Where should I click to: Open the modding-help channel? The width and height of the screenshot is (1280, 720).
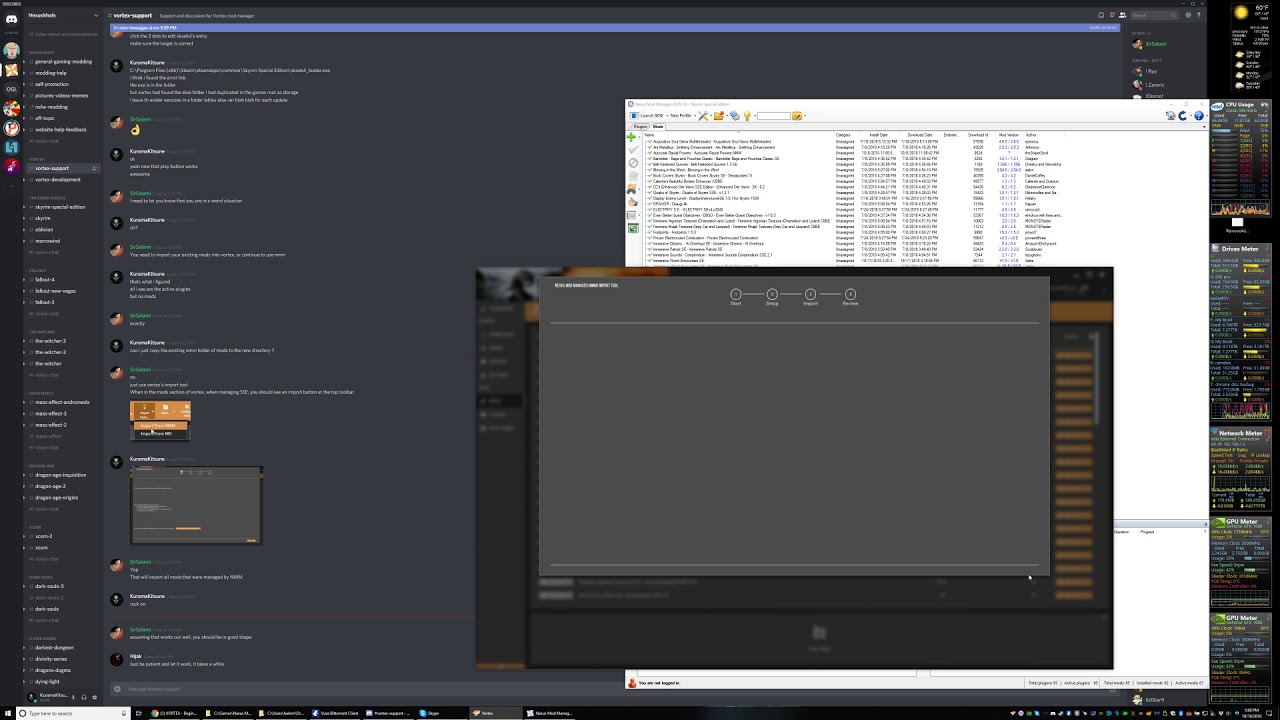pyautogui.click(x=50, y=73)
